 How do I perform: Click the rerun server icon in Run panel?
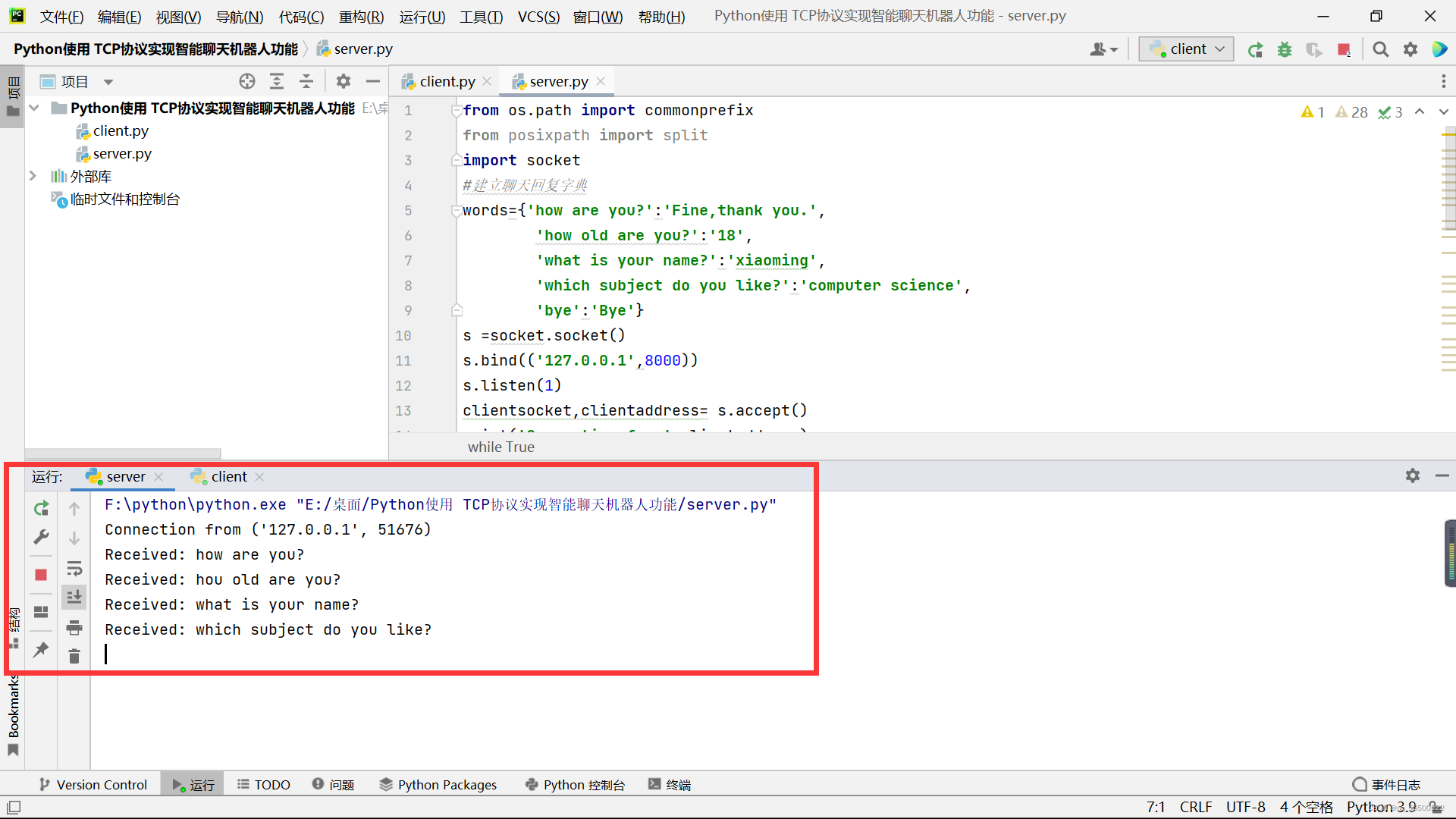(x=42, y=508)
